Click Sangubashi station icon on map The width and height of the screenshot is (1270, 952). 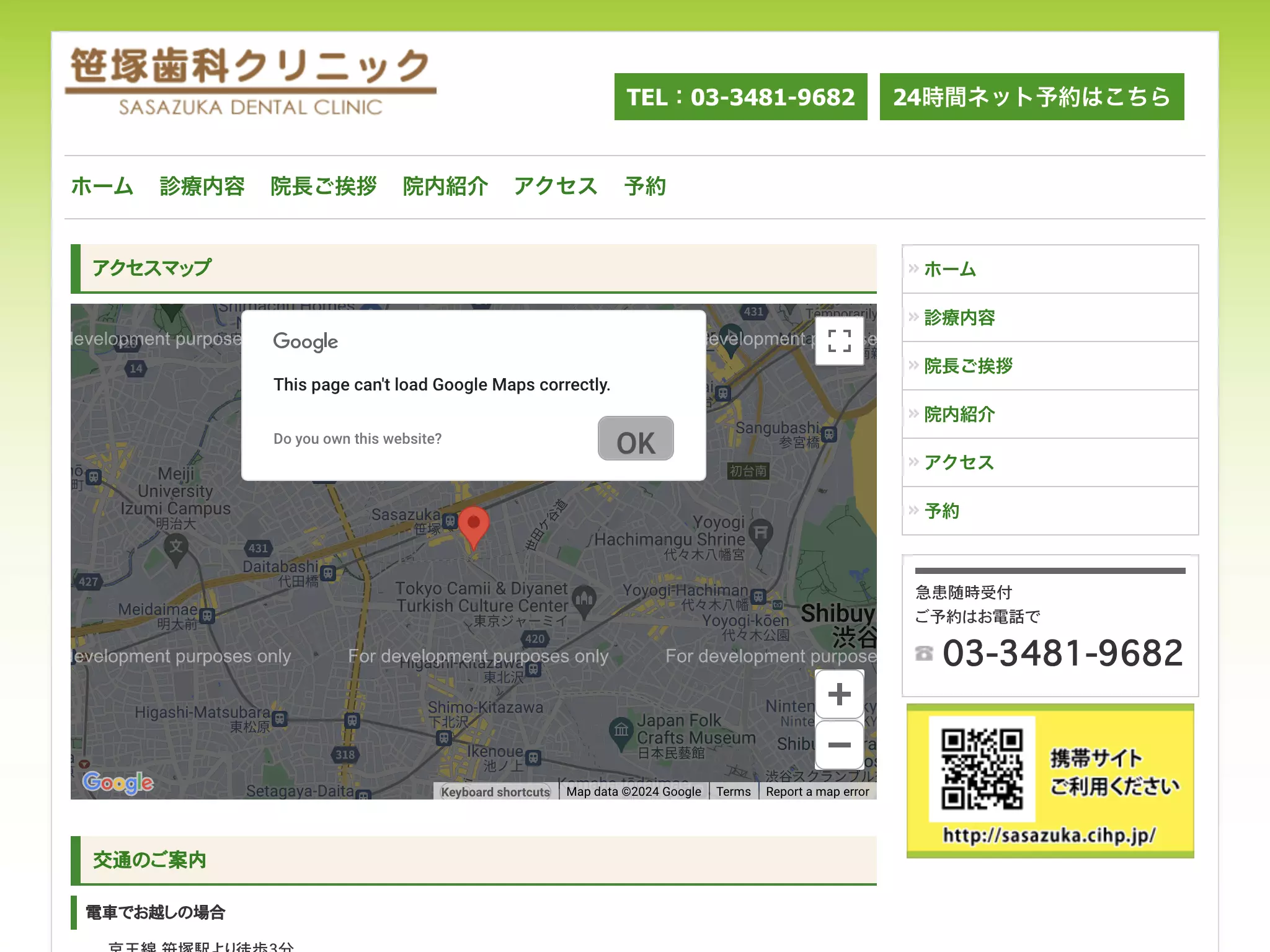pyautogui.click(x=829, y=434)
